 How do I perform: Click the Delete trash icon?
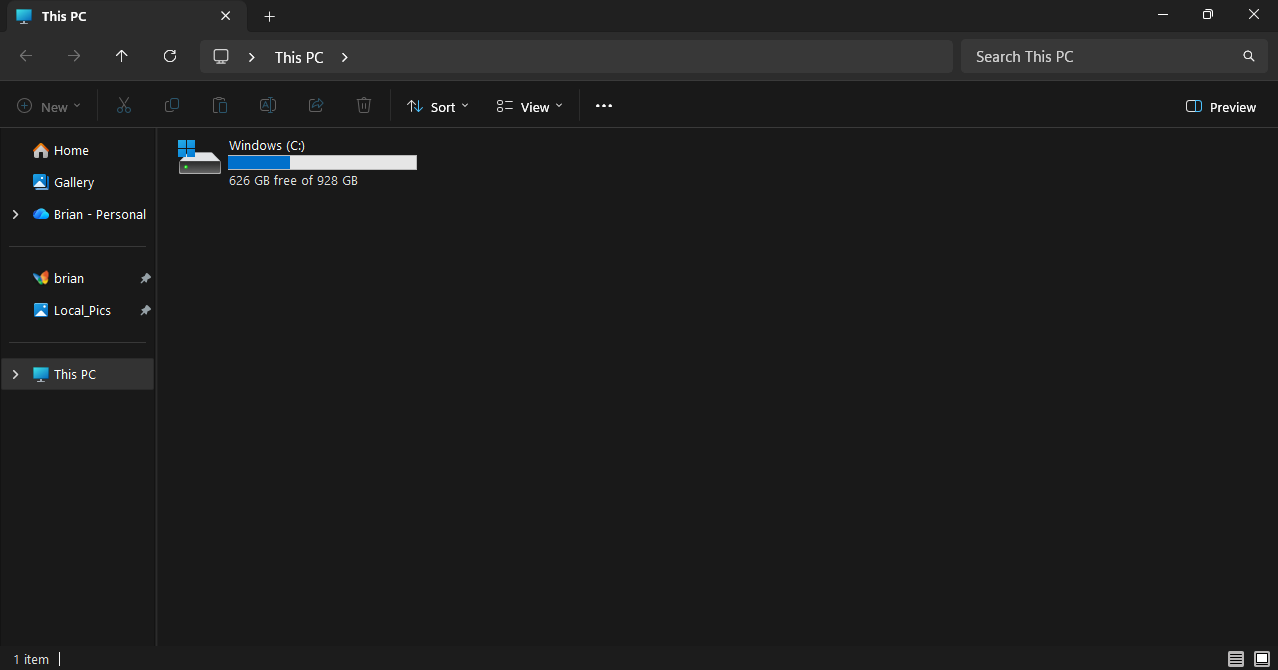tap(364, 106)
